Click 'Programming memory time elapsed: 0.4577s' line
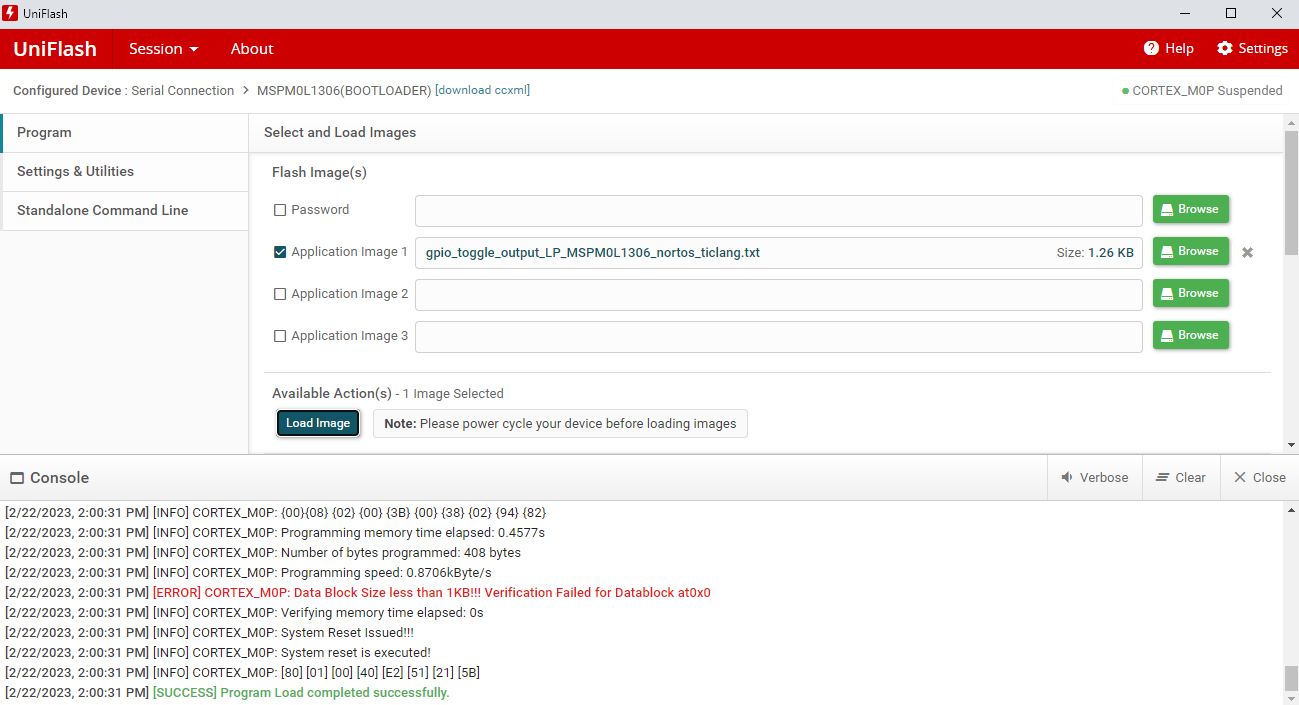 point(275,533)
